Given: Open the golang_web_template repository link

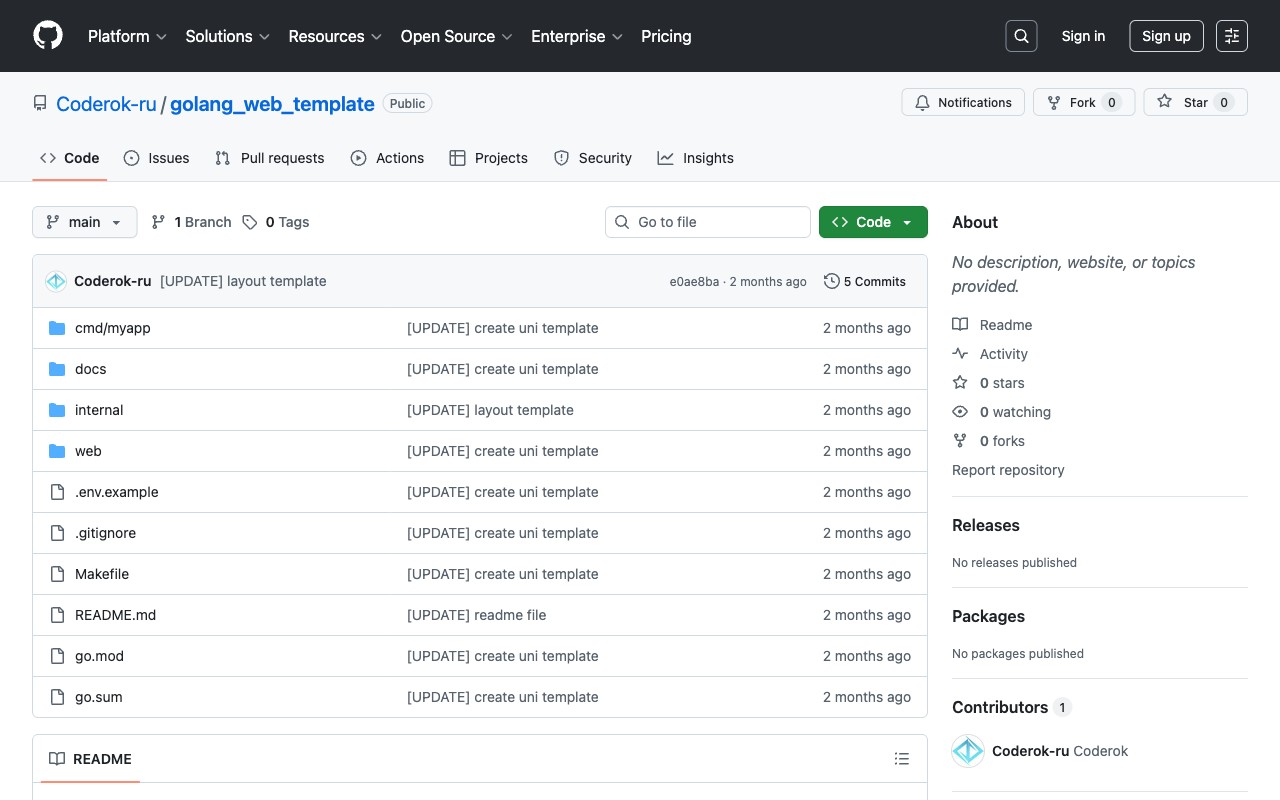Looking at the screenshot, I should (x=272, y=104).
